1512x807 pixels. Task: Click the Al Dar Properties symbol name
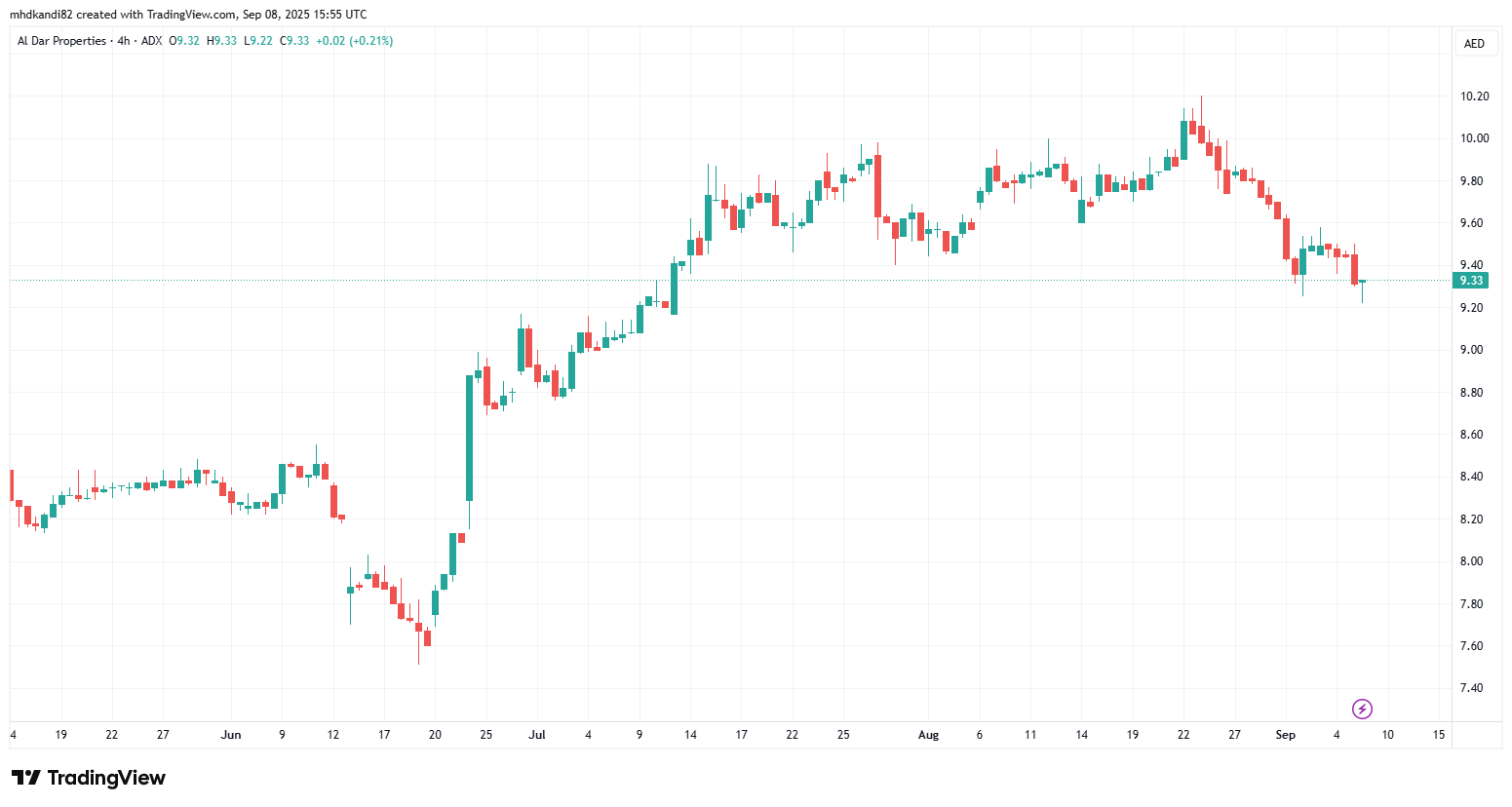point(61,41)
